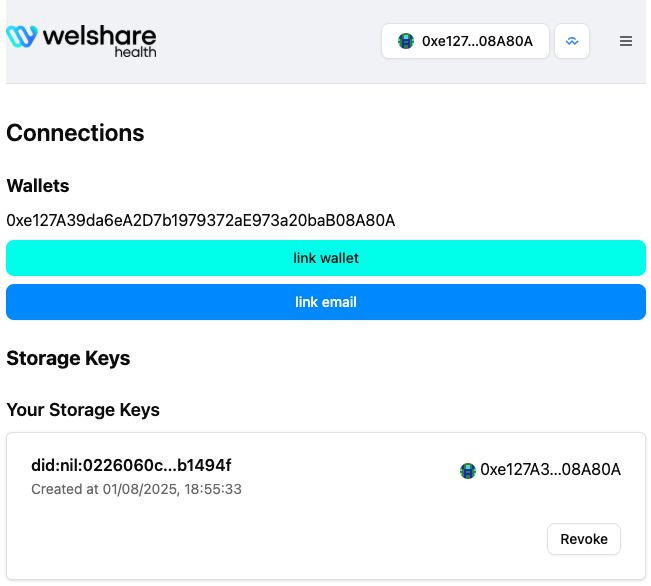Image resolution: width=651 pixels, height=586 pixels.
Task: Click the Connections page heading
Action: coord(75,133)
